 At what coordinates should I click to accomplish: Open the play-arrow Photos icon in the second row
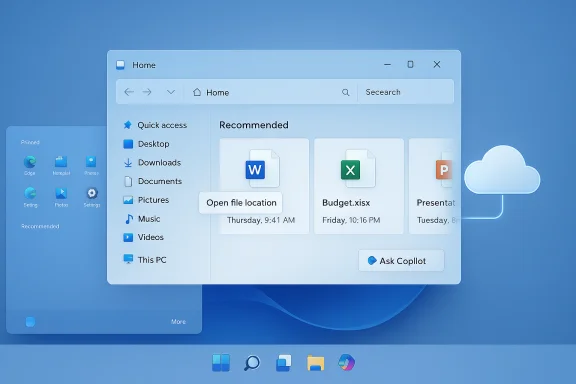click(61, 193)
